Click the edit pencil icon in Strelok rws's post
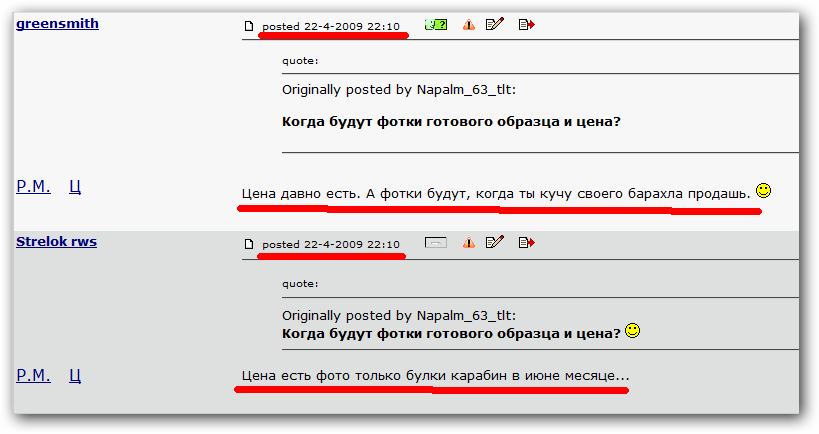The width and height of the screenshot is (819, 434). pos(495,243)
